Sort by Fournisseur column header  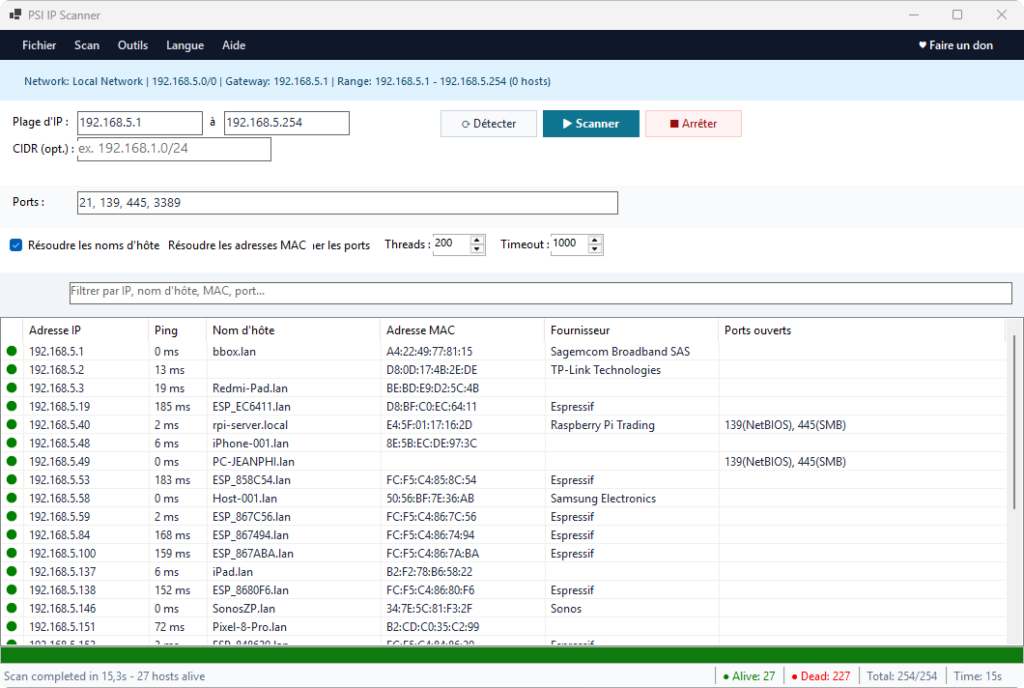(632, 330)
